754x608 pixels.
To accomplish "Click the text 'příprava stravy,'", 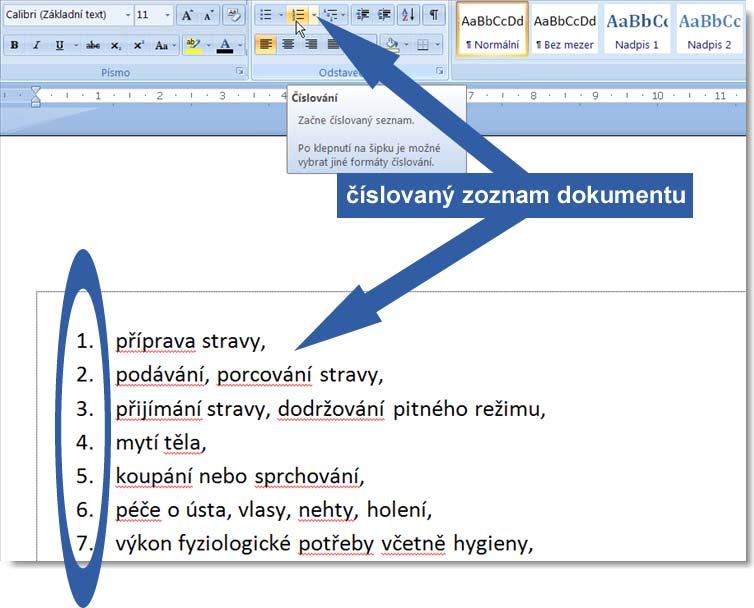I will [x=190, y=342].
